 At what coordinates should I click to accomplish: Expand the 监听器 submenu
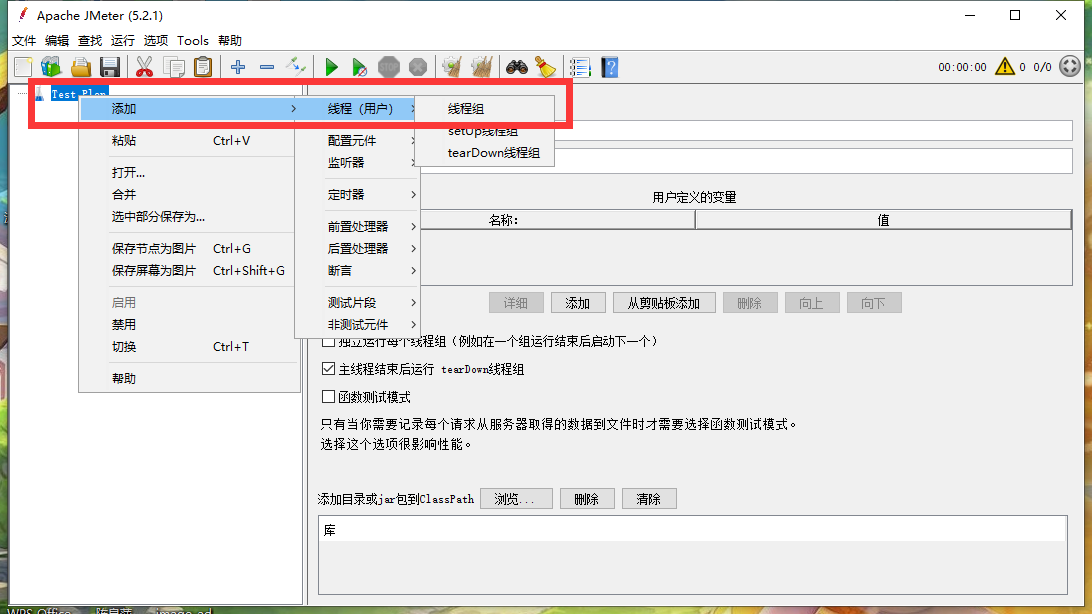tap(348, 163)
